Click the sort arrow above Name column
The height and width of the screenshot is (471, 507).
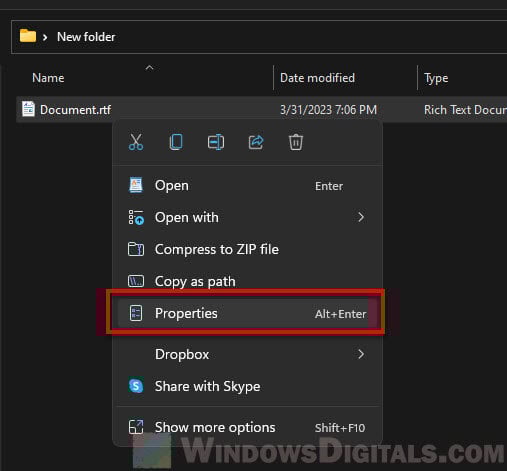tap(149, 68)
